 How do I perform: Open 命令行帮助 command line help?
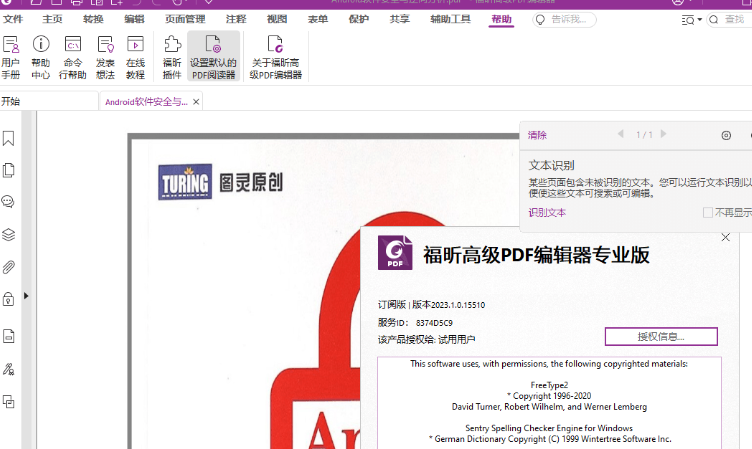pyautogui.click(x=73, y=56)
